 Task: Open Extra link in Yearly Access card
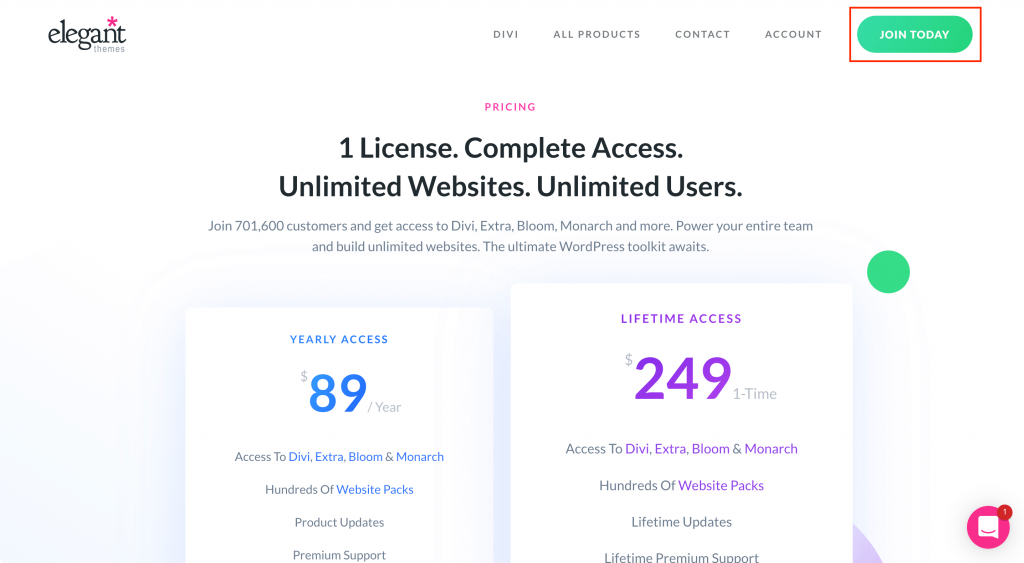(329, 457)
